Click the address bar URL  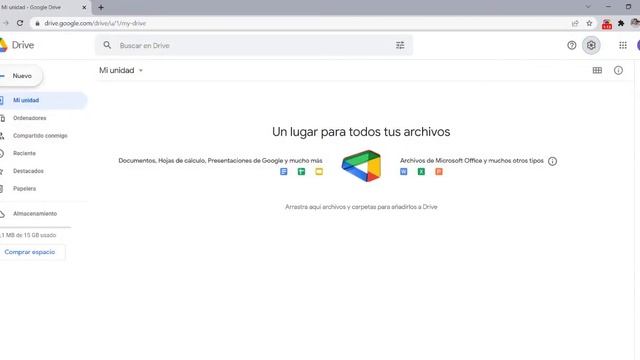pos(95,23)
